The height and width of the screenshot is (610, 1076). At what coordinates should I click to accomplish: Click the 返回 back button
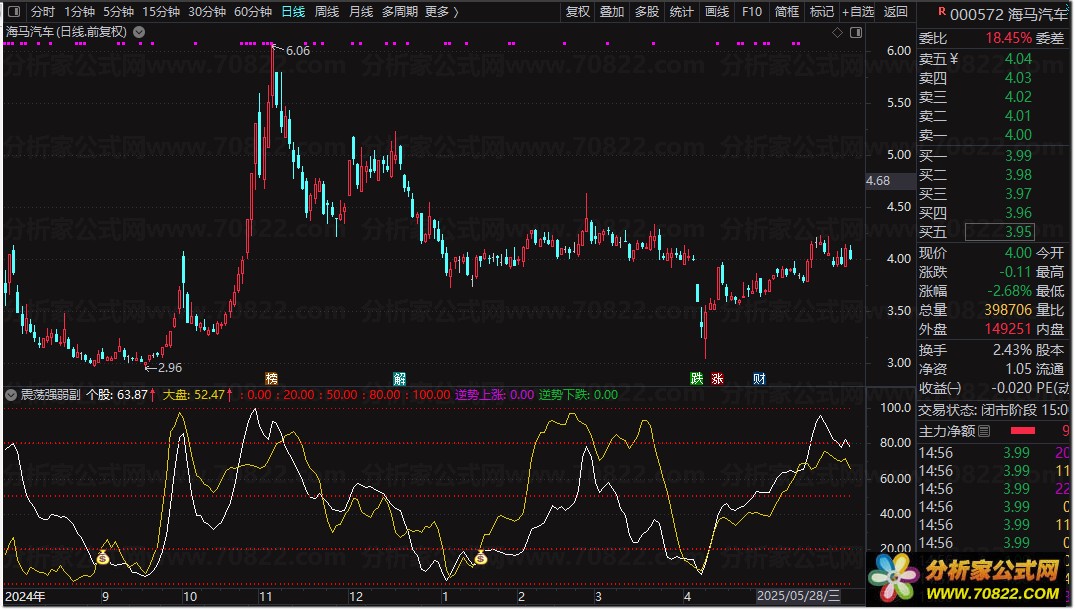(x=896, y=12)
